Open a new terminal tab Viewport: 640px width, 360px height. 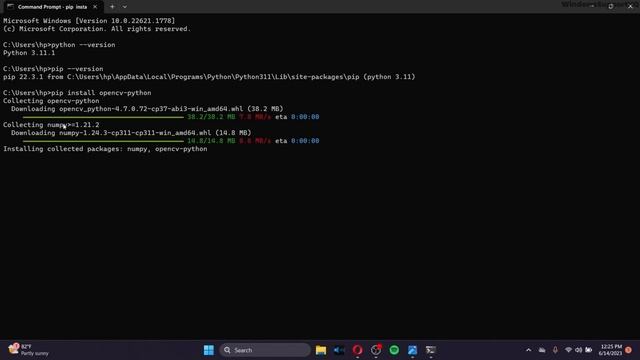[112, 7]
